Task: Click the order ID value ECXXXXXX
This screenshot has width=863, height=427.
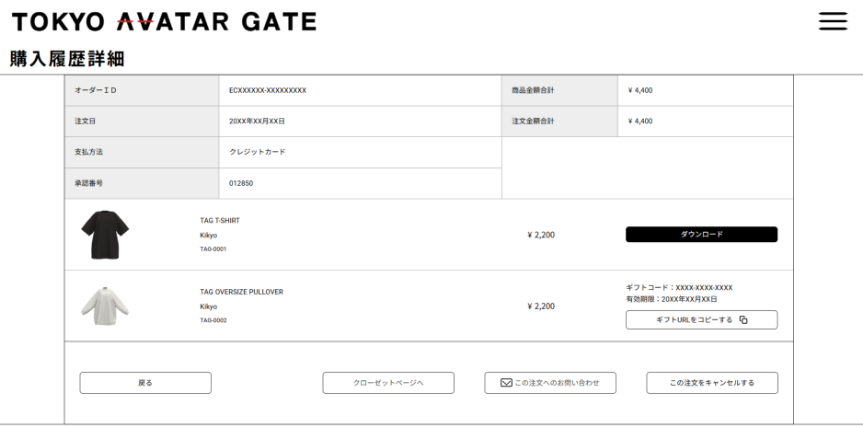Action: 267,91
